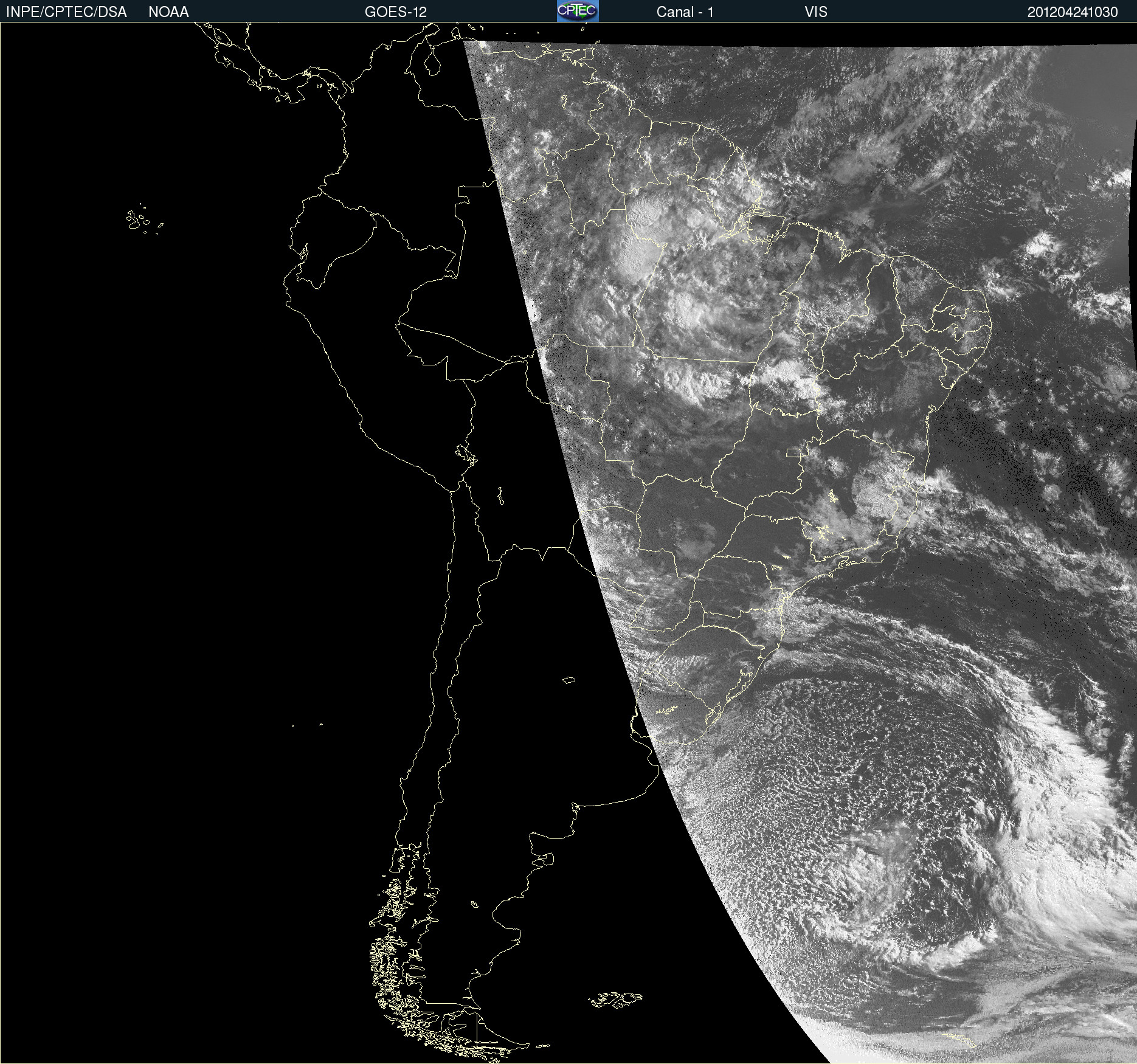The width and height of the screenshot is (1137, 1064).
Task: Click the NOAA label in header
Action: (x=168, y=12)
